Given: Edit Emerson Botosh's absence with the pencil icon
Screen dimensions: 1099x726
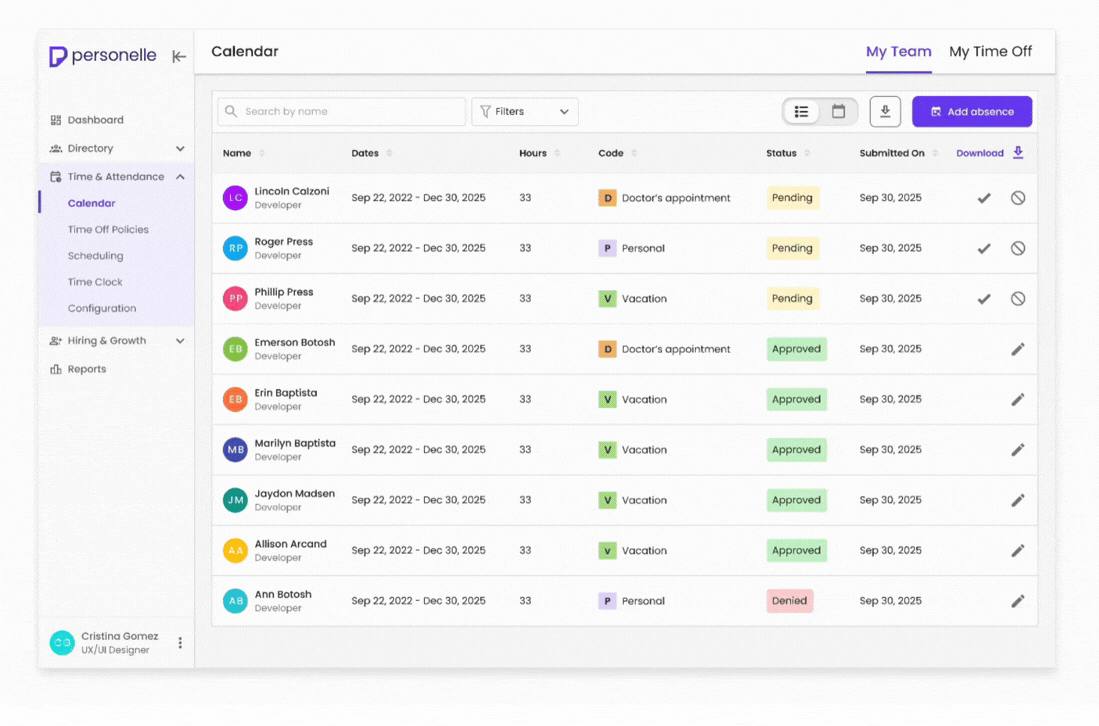Looking at the screenshot, I should pyautogui.click(x=1018, y=349).
